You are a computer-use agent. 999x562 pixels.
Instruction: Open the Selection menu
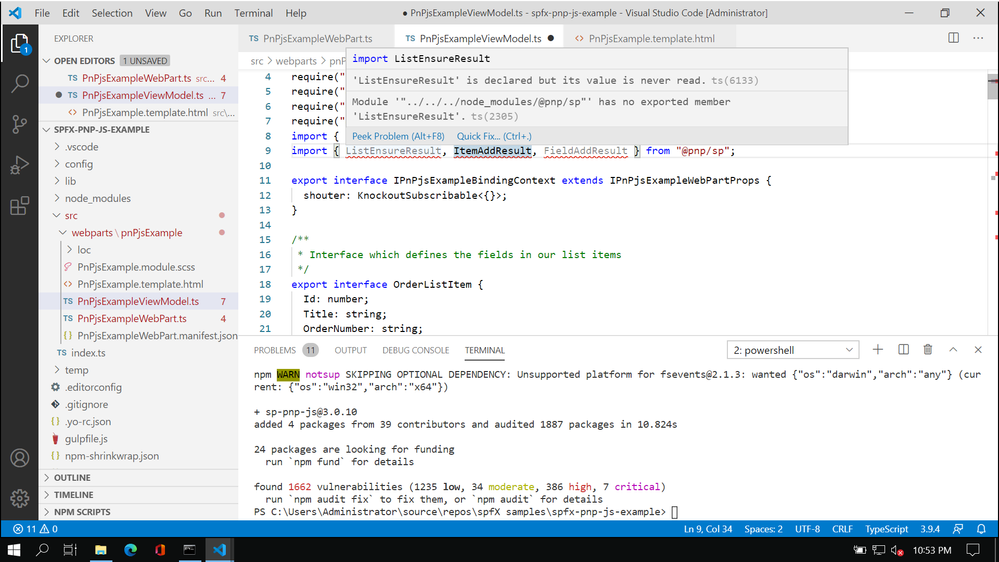[x=112, y=13]
